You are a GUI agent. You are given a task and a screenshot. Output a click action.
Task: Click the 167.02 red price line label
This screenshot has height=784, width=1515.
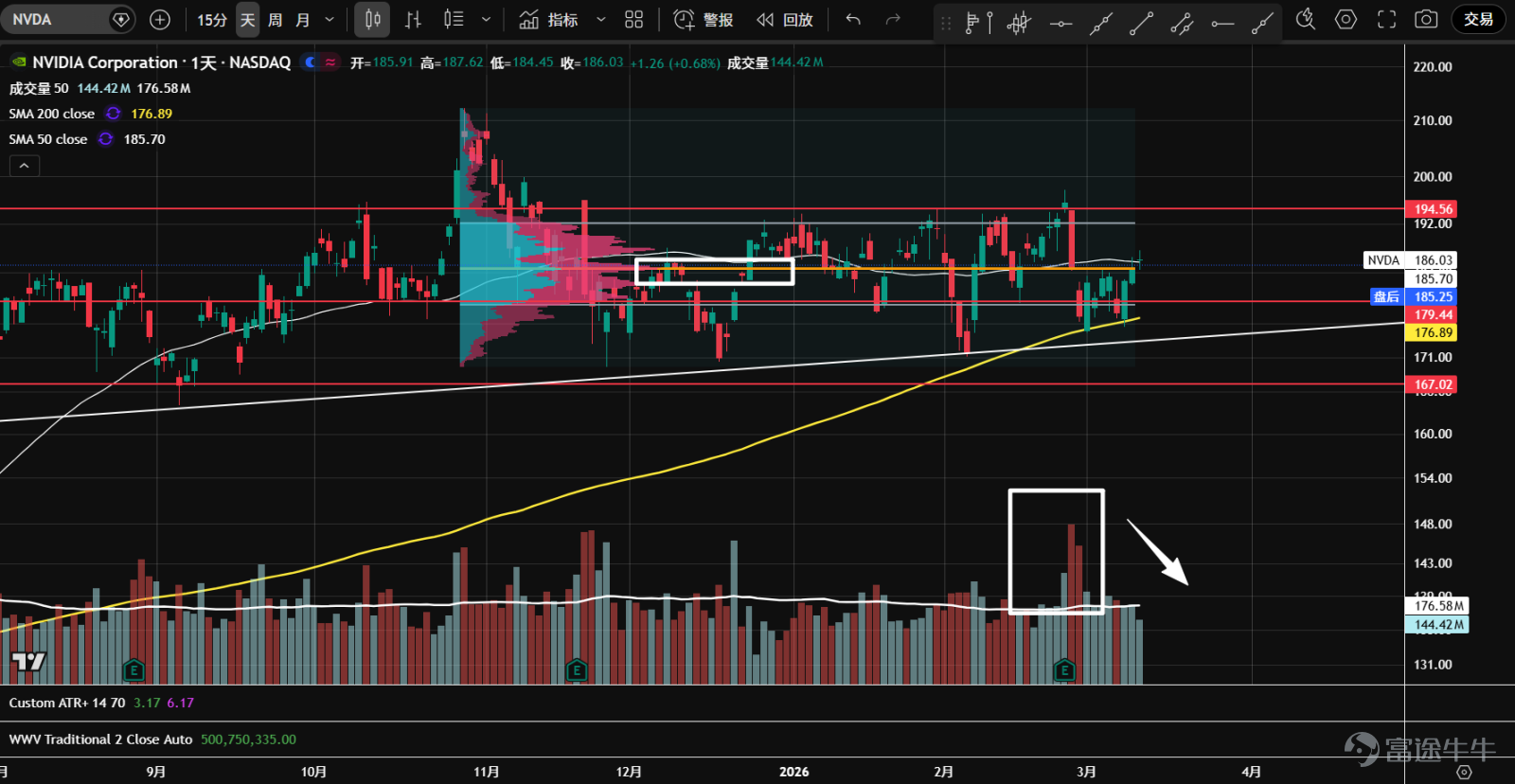1434,384
